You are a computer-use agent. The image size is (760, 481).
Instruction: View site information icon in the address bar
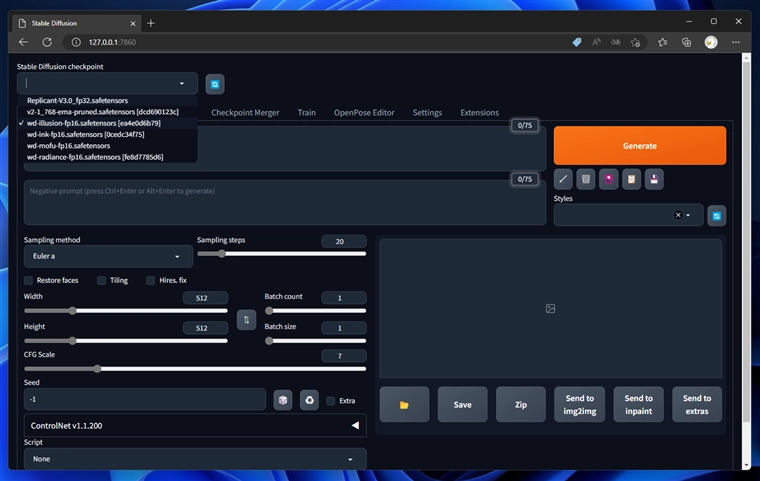[x=76, y=42]
